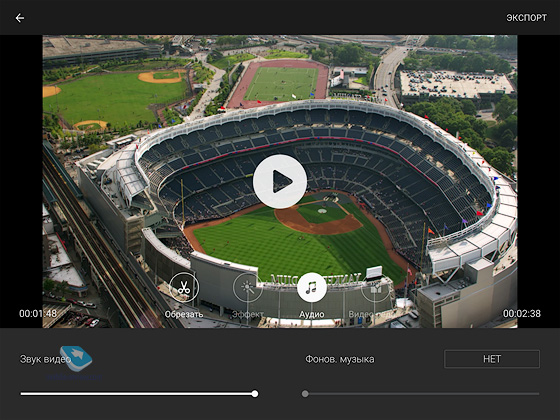Click the Аудио label text

pyautogui.click(x=311, y=314)
